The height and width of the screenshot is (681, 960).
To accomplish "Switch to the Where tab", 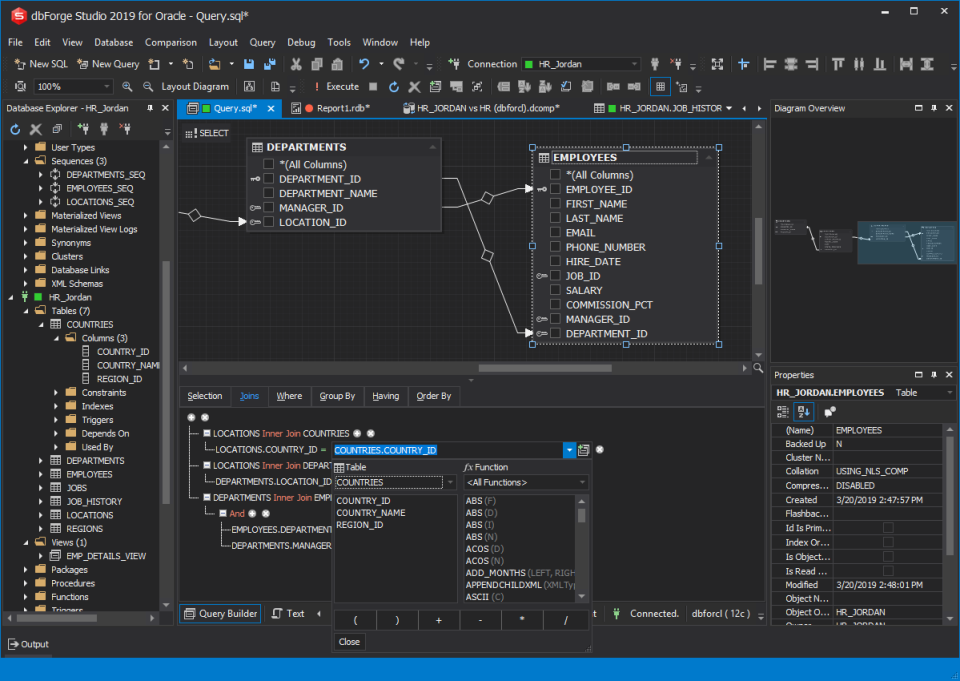I will 289,396.
